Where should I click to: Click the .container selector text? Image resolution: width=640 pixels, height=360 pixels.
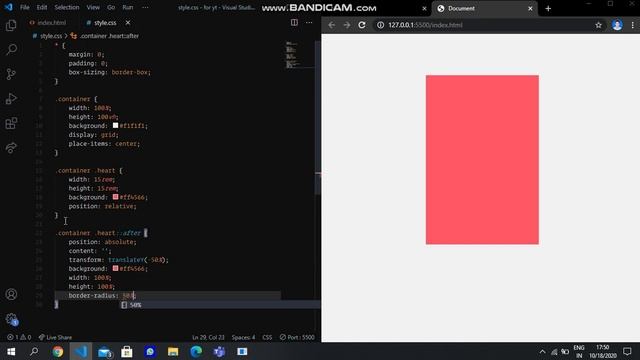tap(73, 99)
